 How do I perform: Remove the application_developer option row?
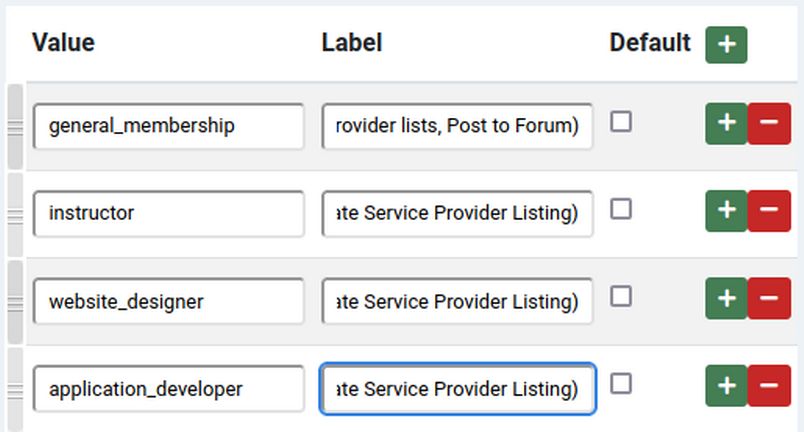[769, 386]
